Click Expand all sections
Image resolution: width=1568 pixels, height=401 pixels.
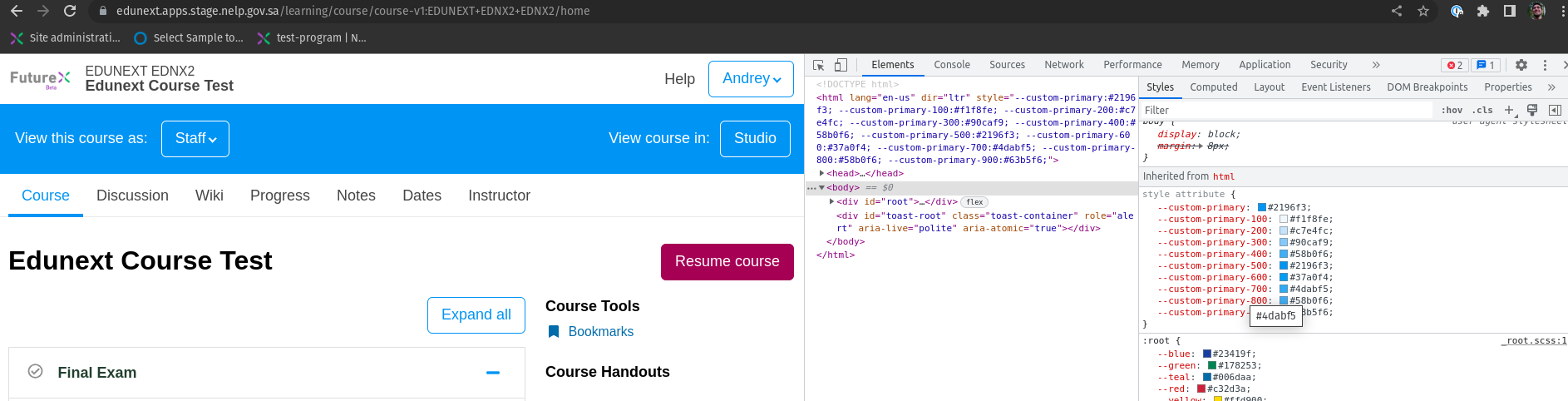point(476,314)
